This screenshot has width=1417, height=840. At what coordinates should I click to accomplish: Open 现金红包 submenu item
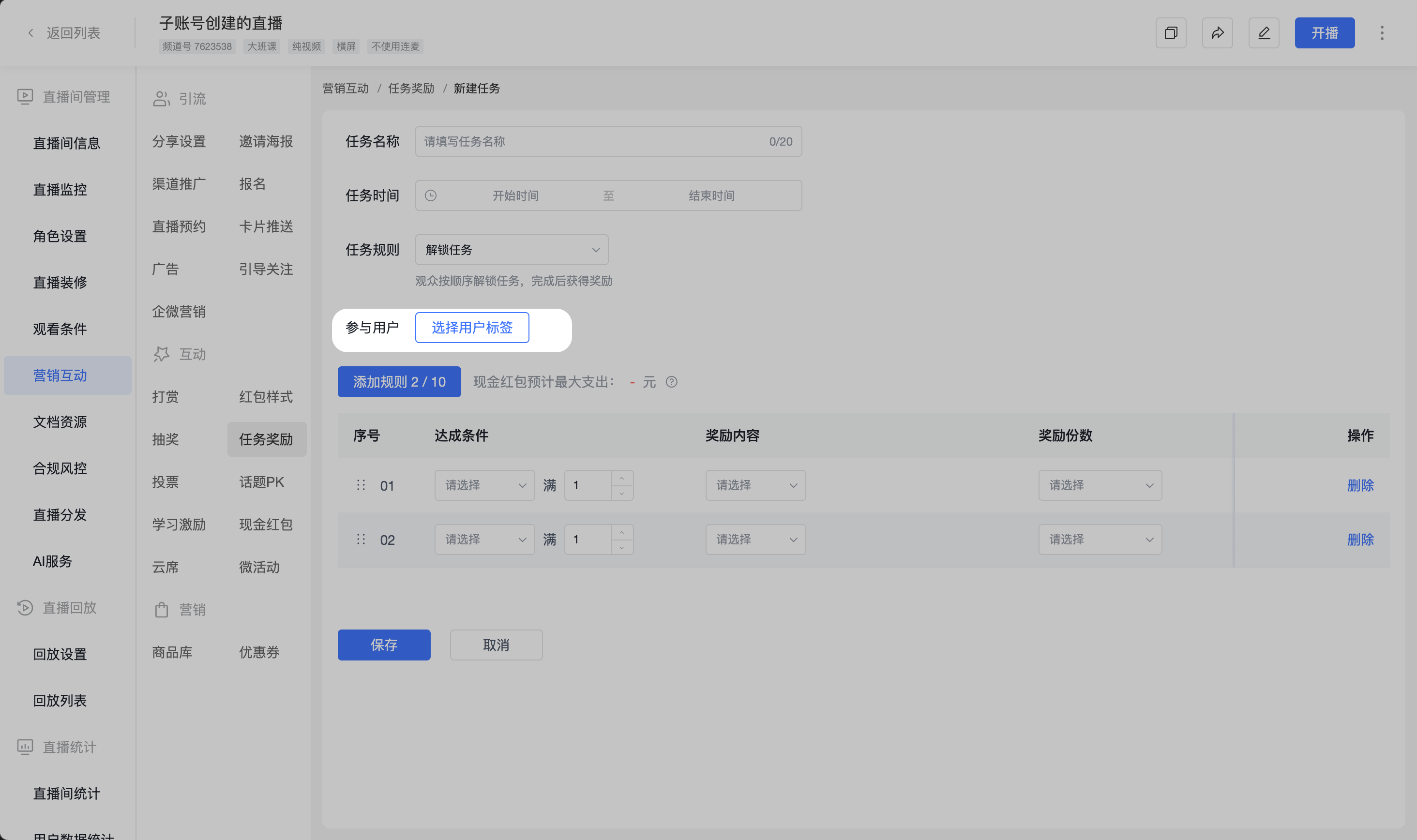coord(266,525)
